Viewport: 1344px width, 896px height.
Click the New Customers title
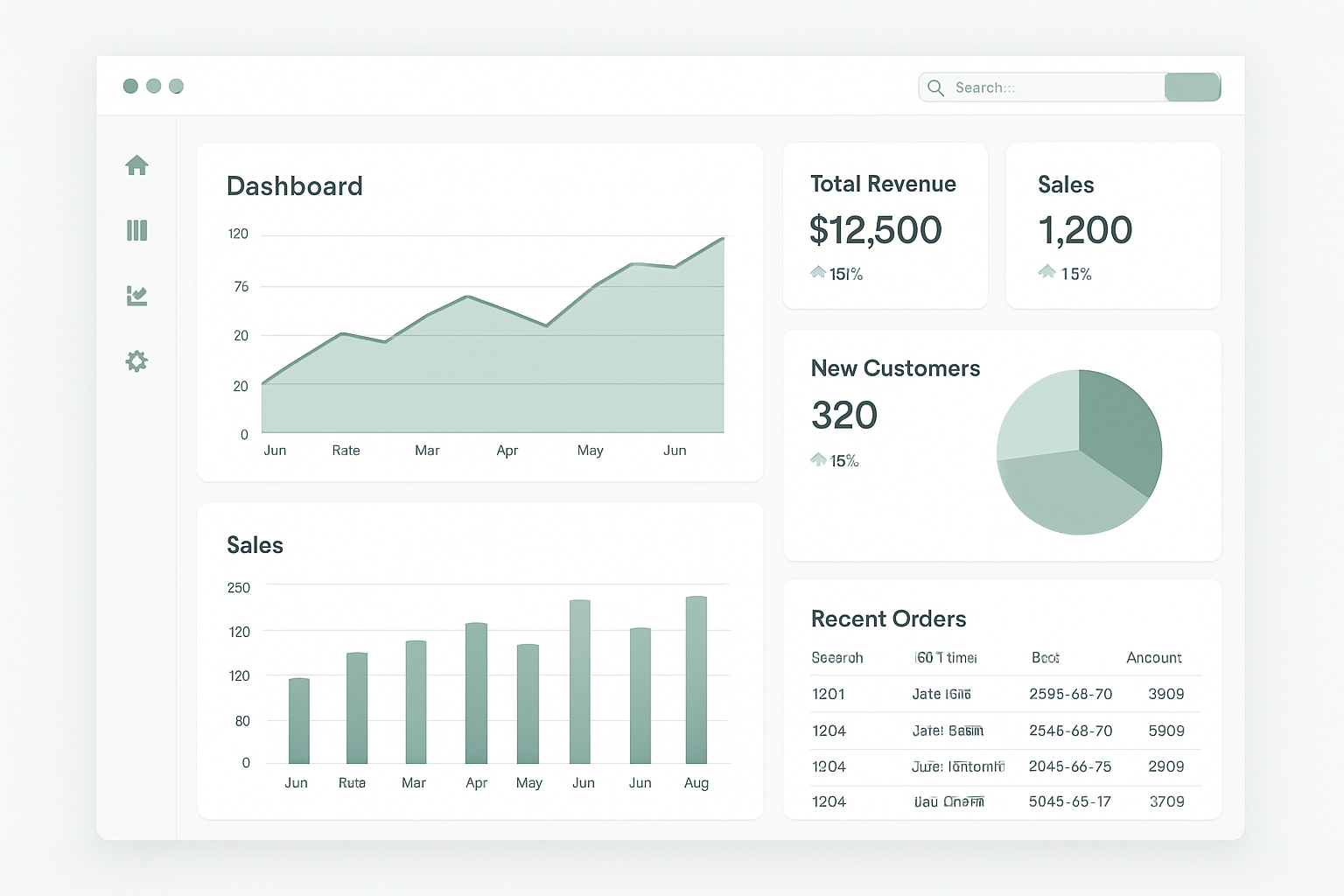point(895,368)
